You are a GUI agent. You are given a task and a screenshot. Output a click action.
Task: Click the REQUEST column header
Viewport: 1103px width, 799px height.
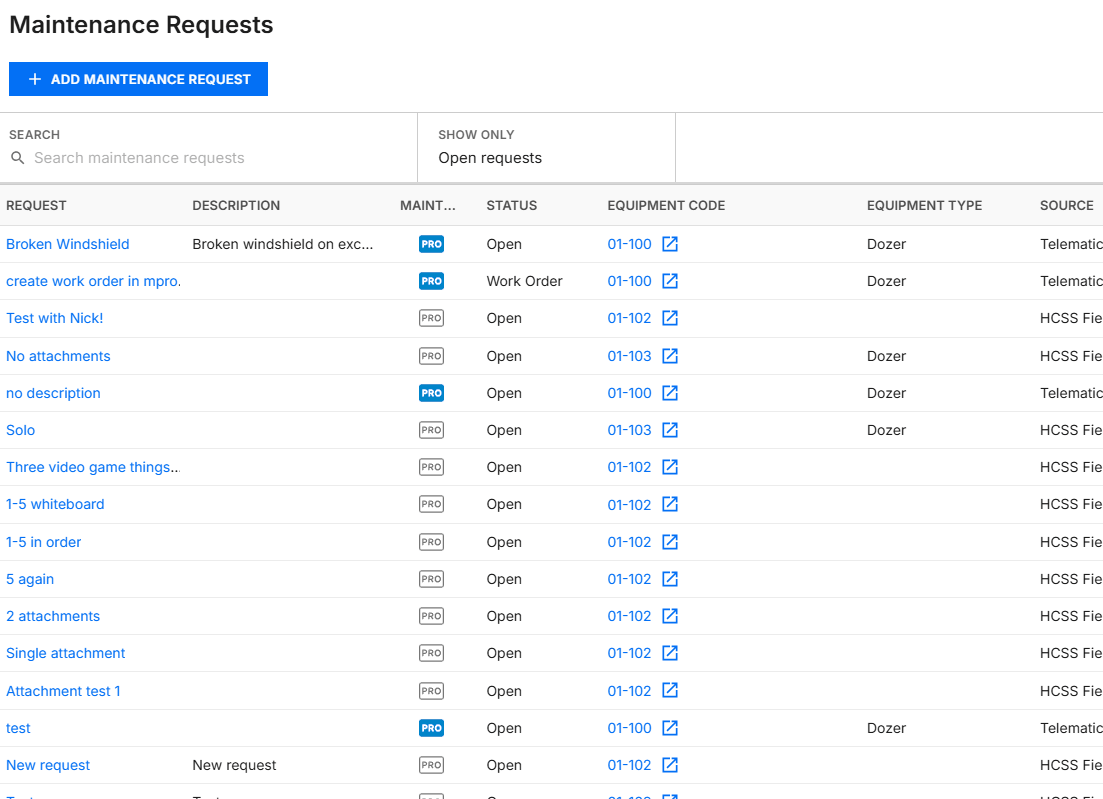36,205
